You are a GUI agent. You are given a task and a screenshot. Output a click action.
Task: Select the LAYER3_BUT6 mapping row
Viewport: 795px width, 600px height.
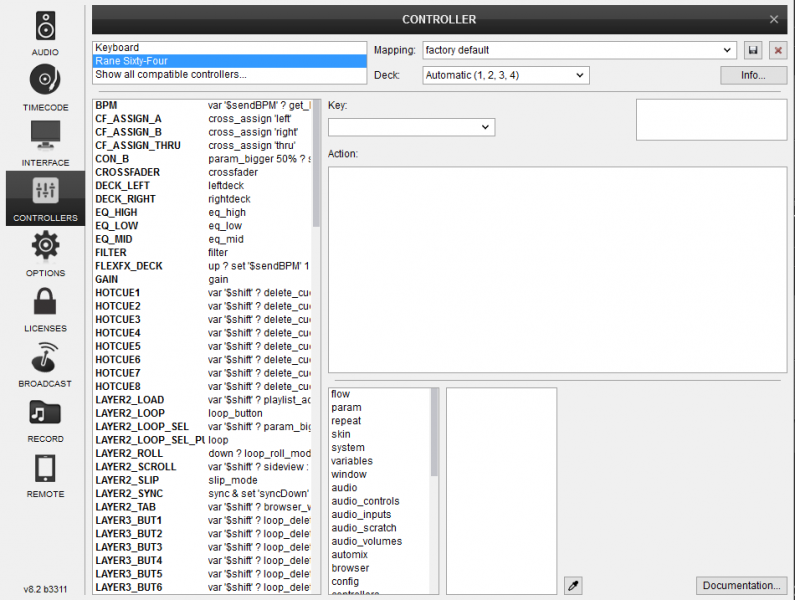click(x=203, y=587)
